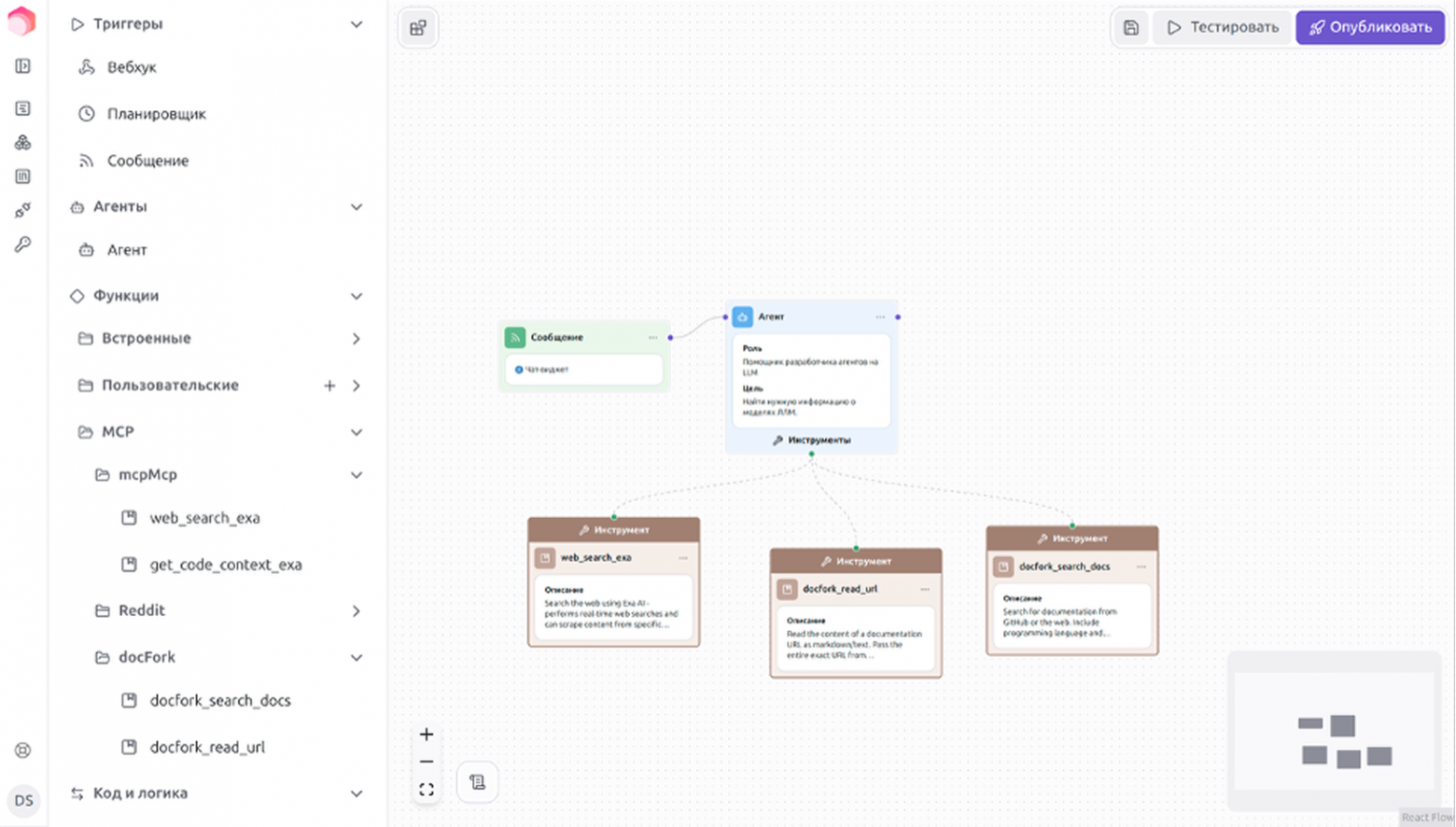Click the pink hexagon app logo

(x=21, y=21)
